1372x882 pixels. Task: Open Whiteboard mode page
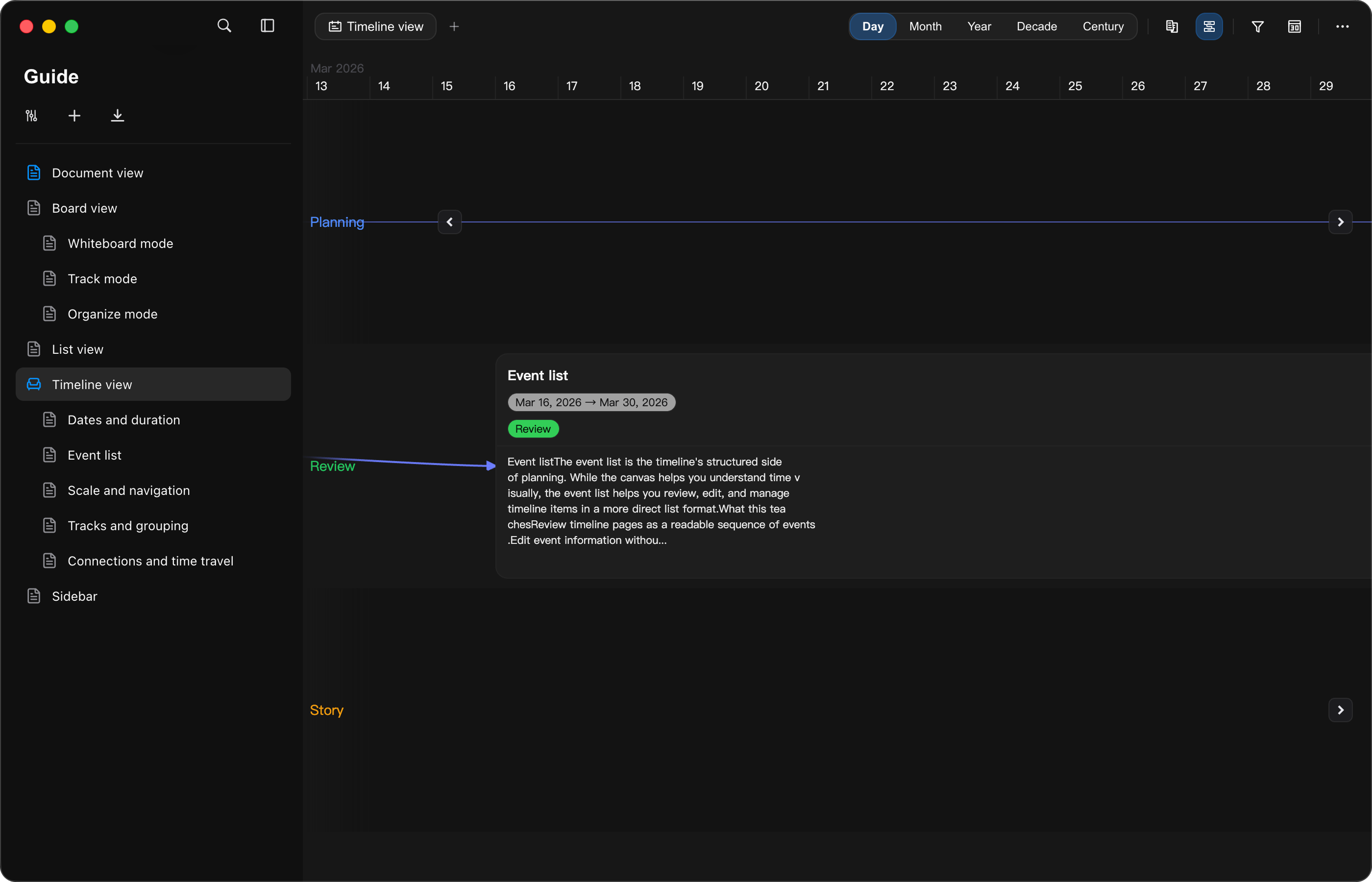(x=153, y=244)
